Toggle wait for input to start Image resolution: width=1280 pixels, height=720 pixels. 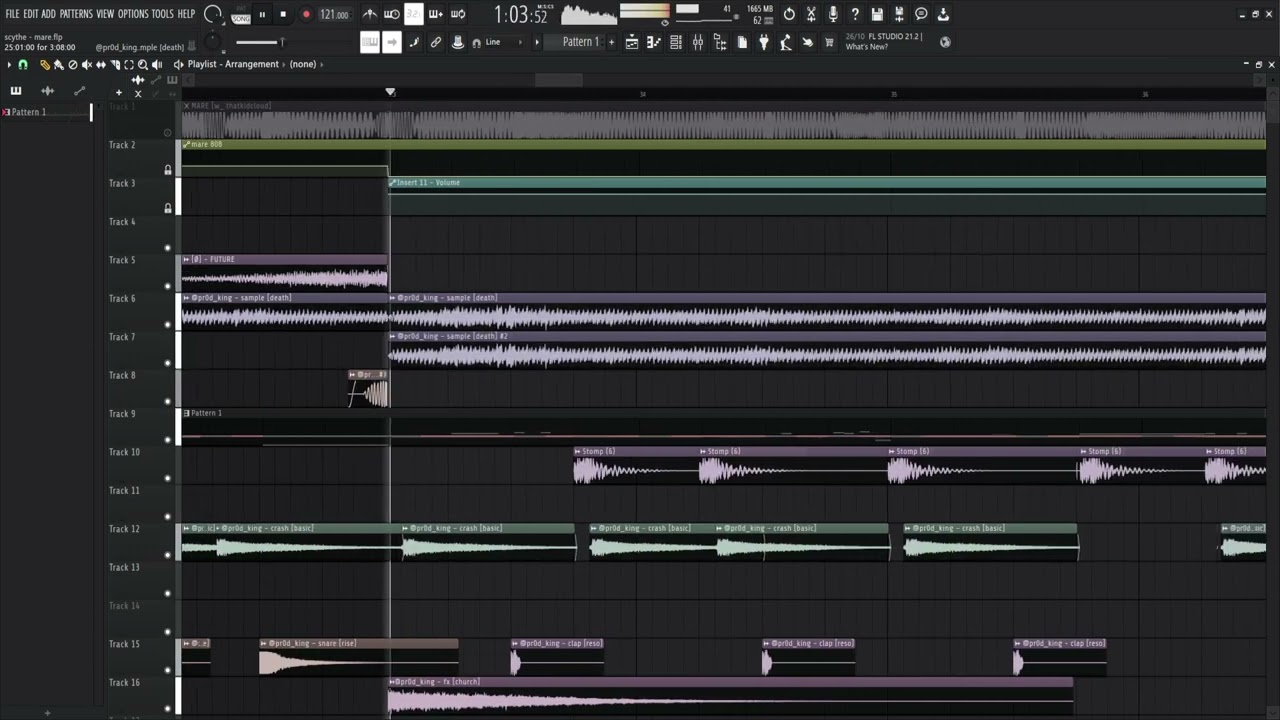click(392, 14)
